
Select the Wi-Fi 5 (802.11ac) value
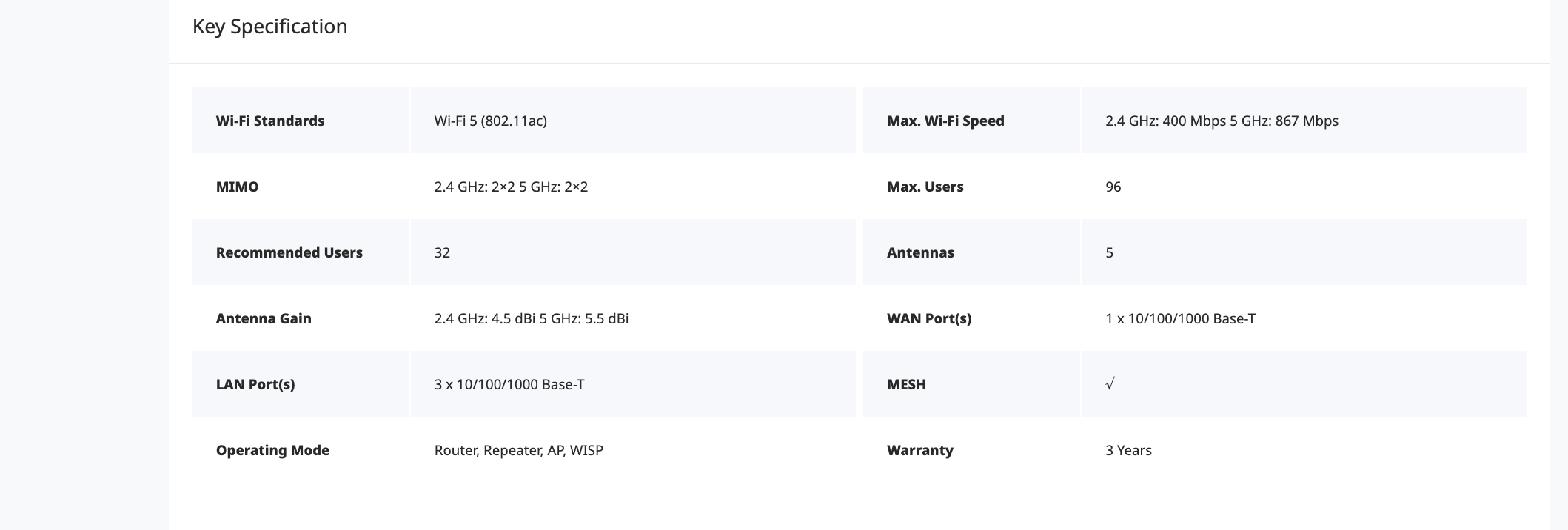click(490, 121)
